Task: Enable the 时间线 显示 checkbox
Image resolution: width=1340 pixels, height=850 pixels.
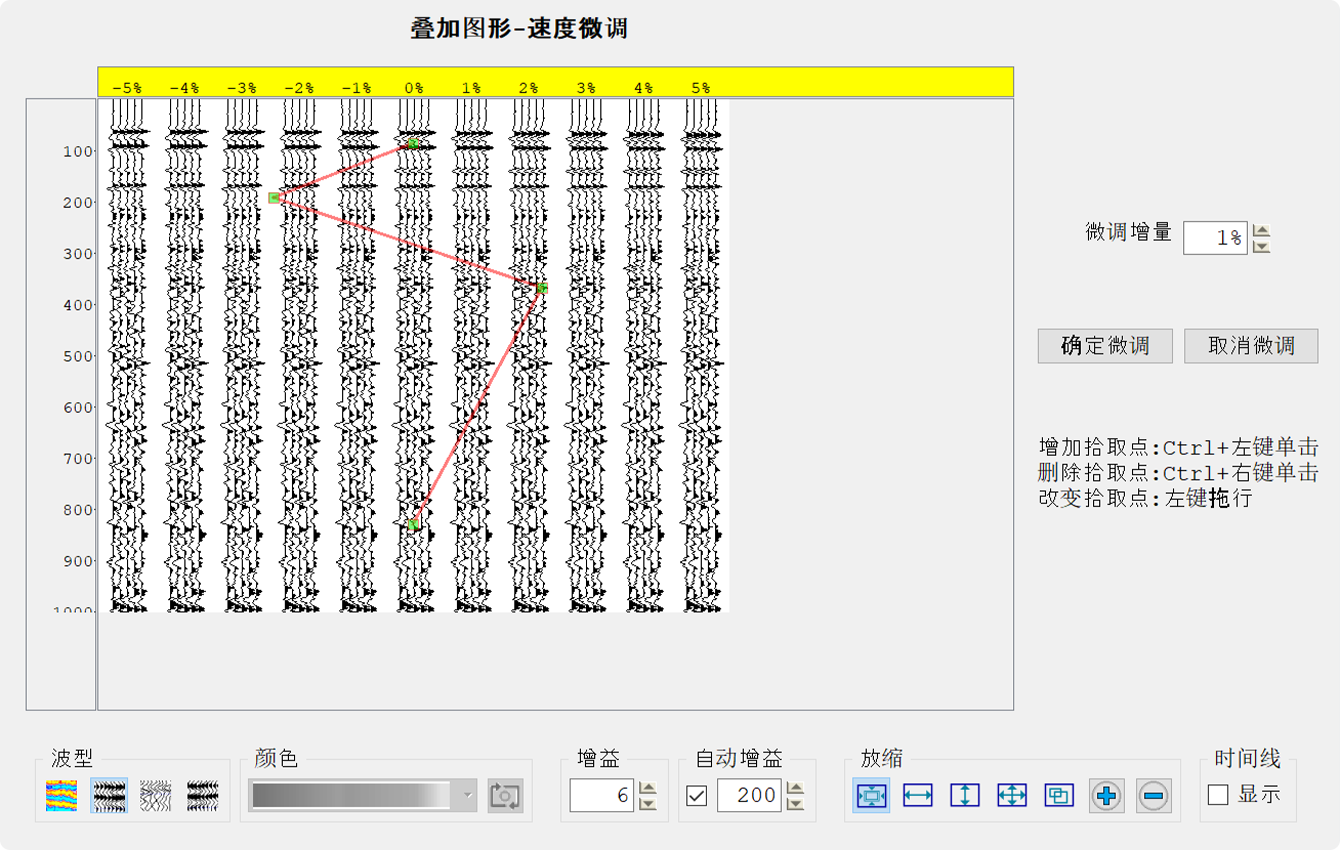Action: (x=1218, y=795)
